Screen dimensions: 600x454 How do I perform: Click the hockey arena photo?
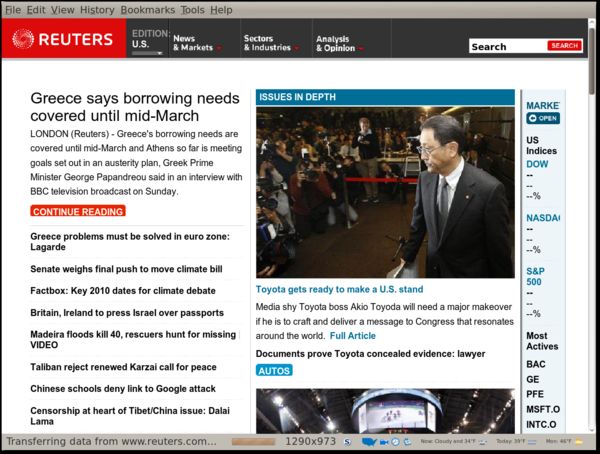pos(385,411)
